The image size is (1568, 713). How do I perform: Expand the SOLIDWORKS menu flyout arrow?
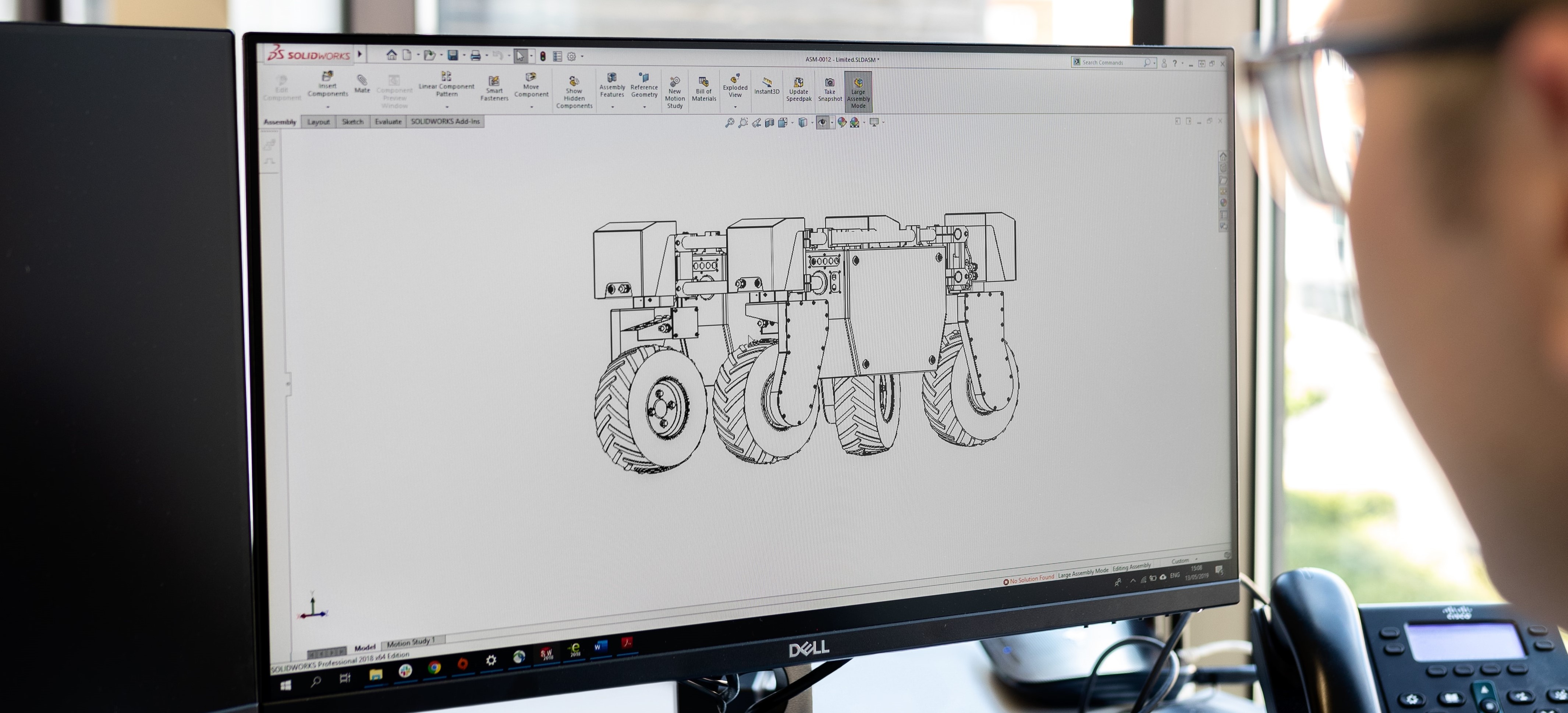pyautogui.click(x=360, y=54)
